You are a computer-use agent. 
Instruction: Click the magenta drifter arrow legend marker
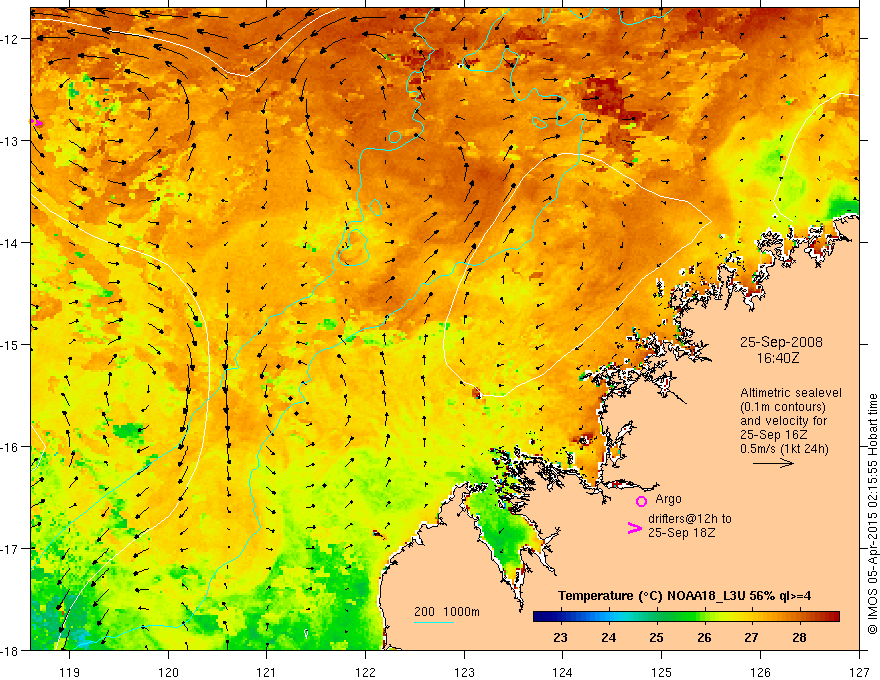tap(635, 528)
